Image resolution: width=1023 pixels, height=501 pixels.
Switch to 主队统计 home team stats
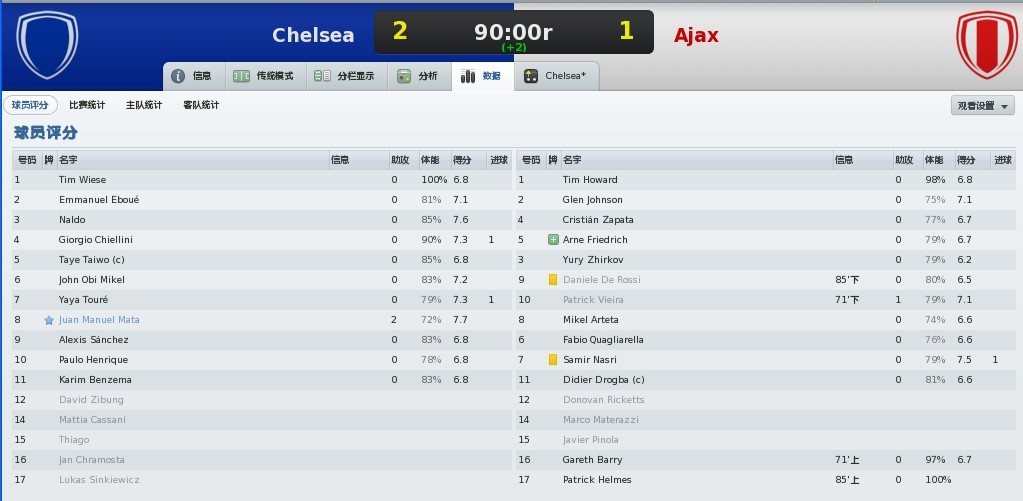[144, 105]
